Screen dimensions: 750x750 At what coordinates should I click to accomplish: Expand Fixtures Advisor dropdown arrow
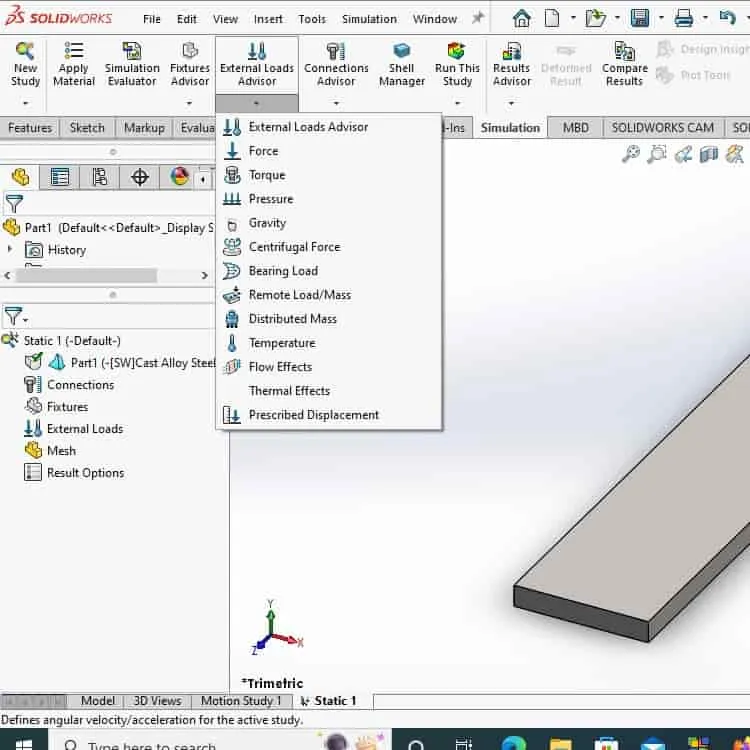[x=189, y=103]
